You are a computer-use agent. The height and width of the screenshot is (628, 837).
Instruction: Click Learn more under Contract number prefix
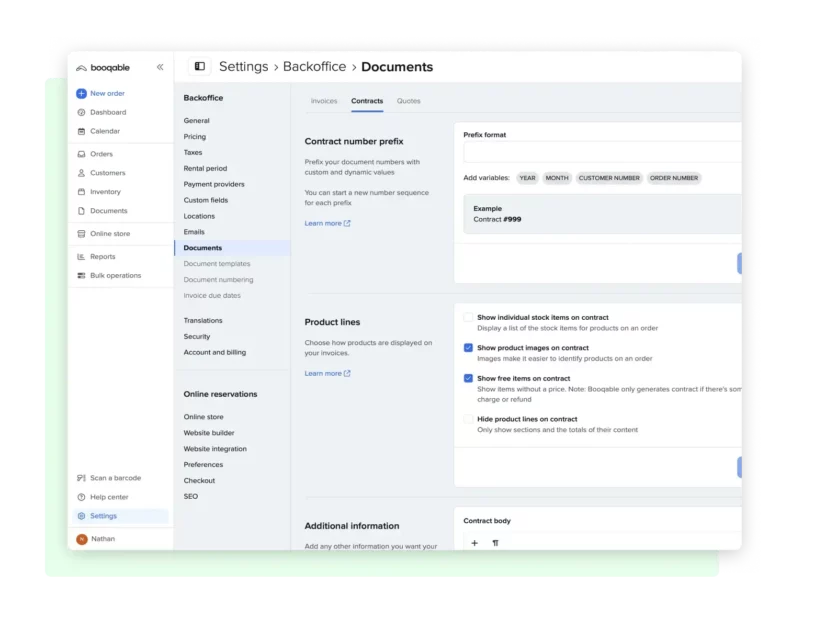(327, 223)
